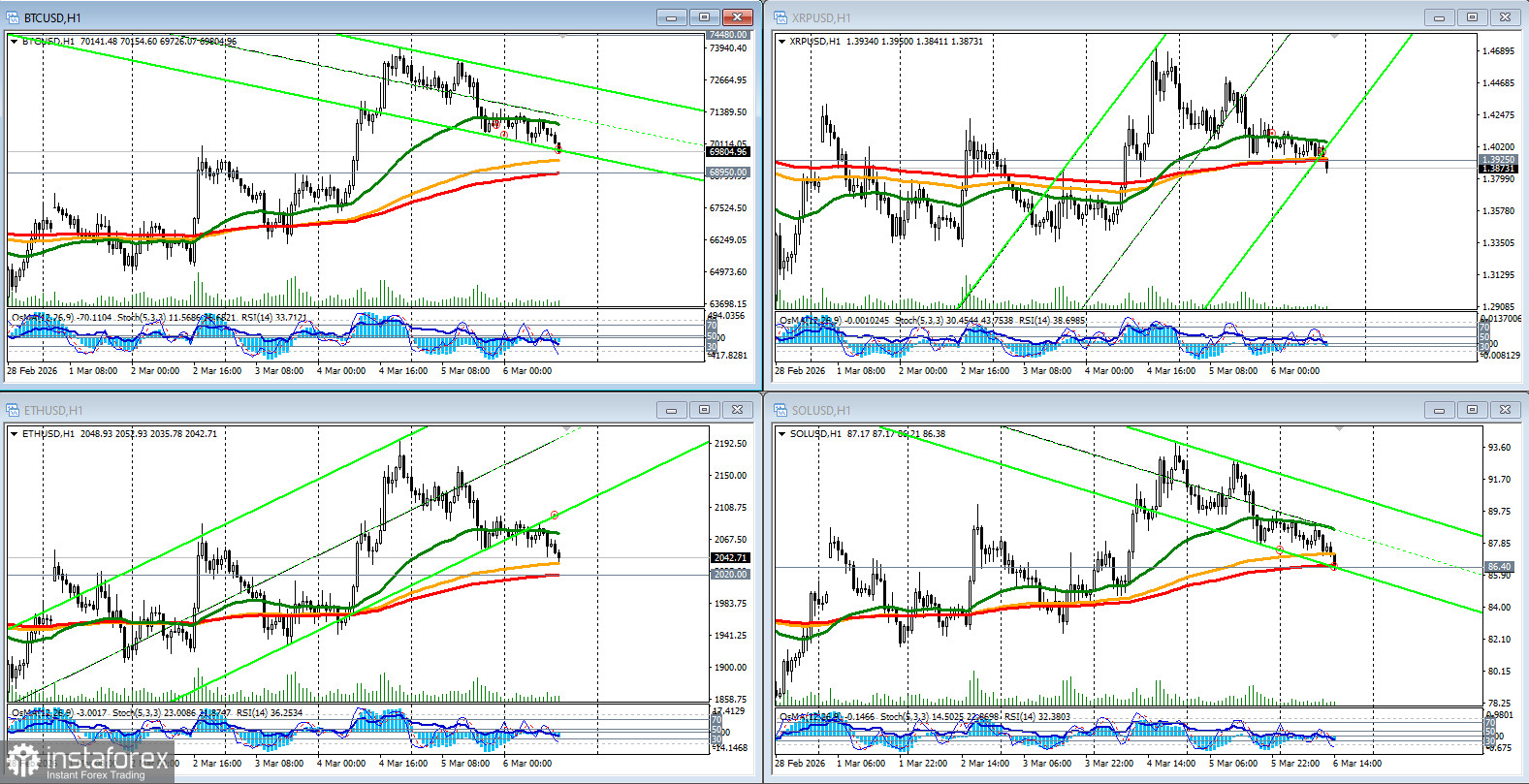Expand the triangle beside SOLUSD,H1 chart label
This screenshot has width=1529, height=784.
781,434
